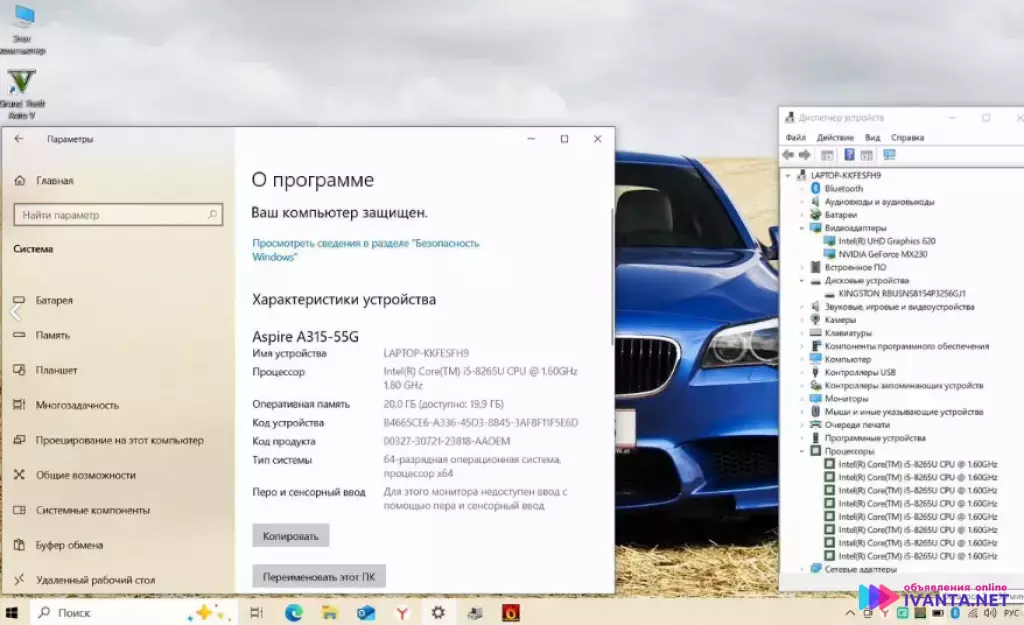
Task: Open Yandex Browser from the taskbar
Action: pyautogui.click(x=403, y=612)
